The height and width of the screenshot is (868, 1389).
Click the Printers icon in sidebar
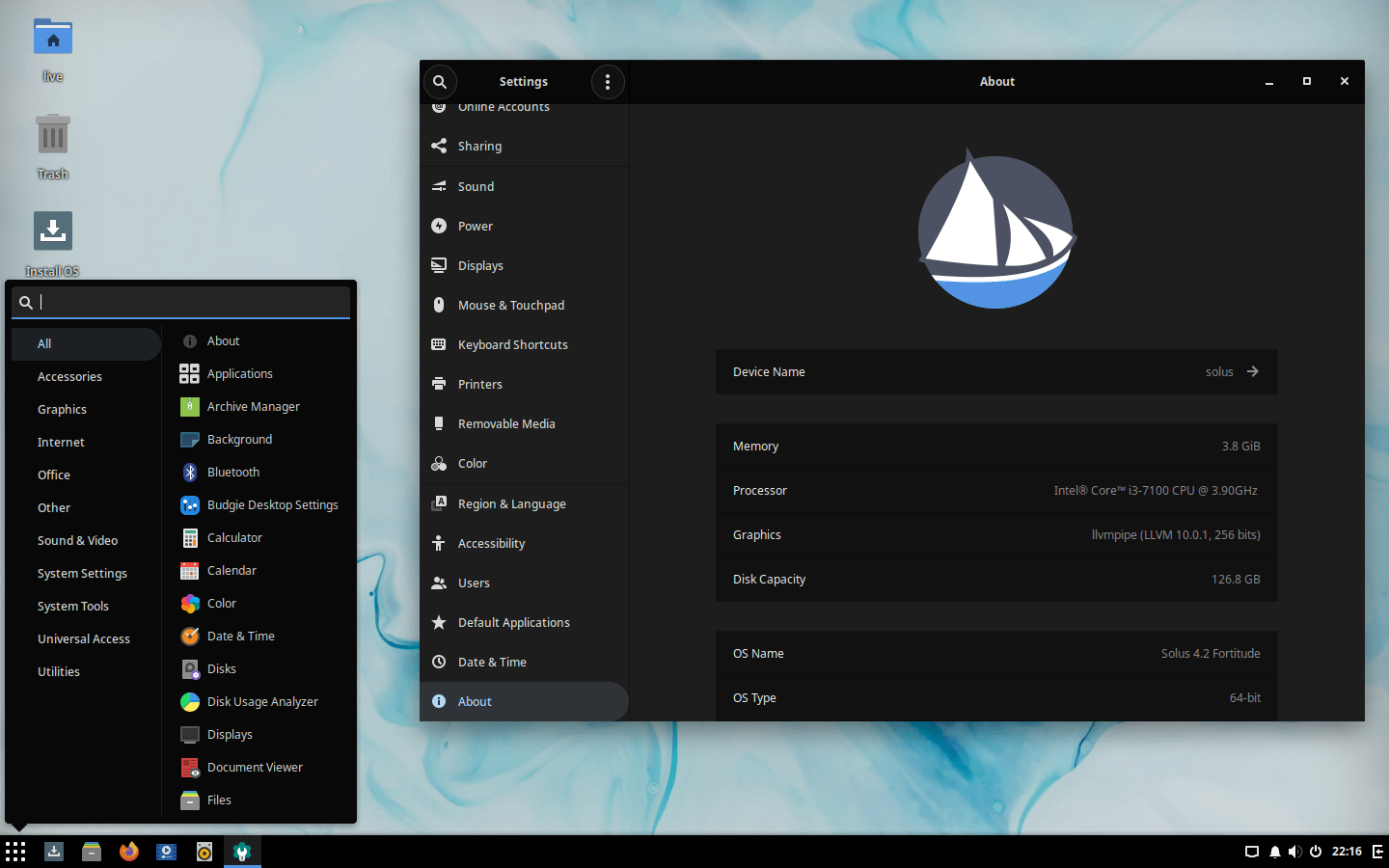[x=439, y=384]
